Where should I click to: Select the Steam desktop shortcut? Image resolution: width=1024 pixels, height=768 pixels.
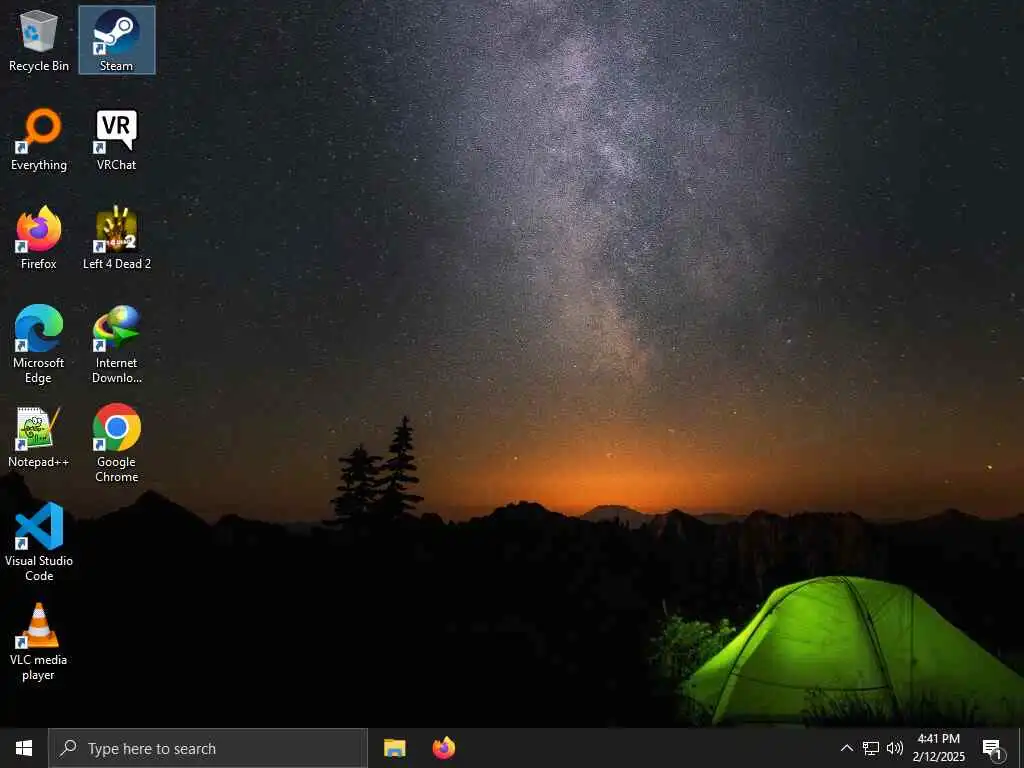pyautogui.click(x=117, y=40)
